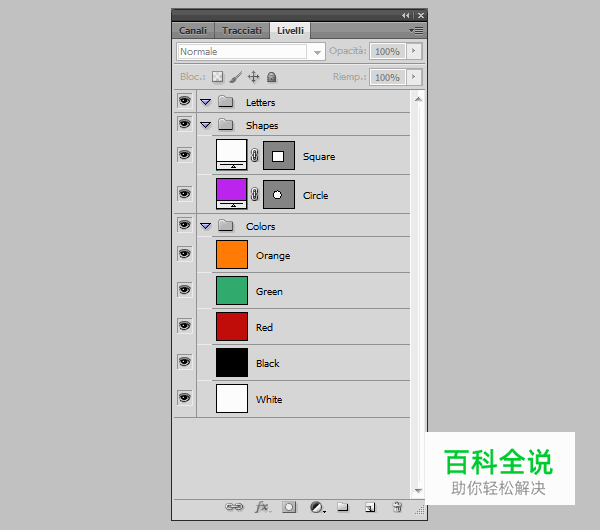Switch to the Canali tab

(193, 30)
